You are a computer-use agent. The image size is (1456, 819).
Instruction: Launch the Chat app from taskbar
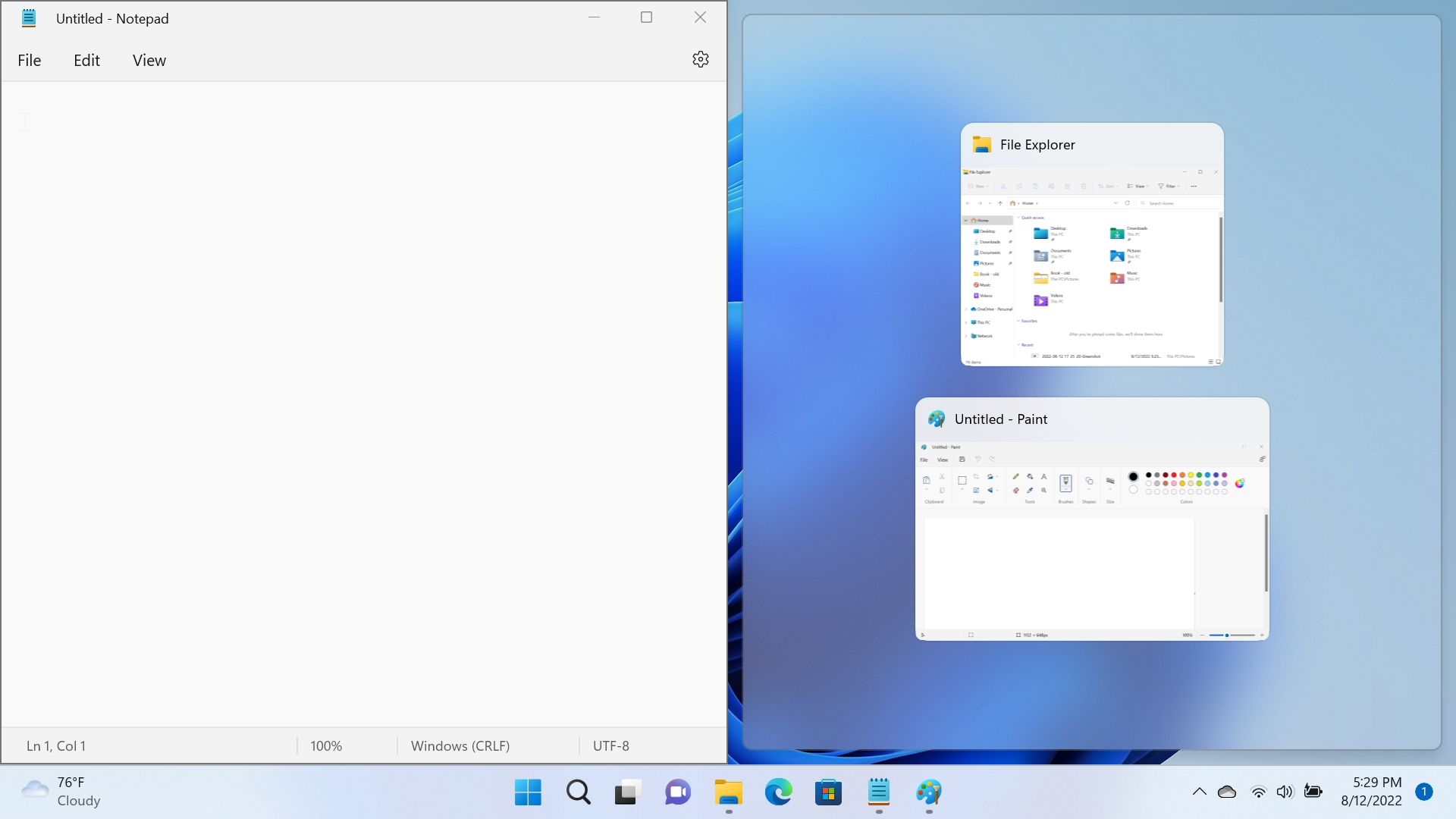[678, 792]
